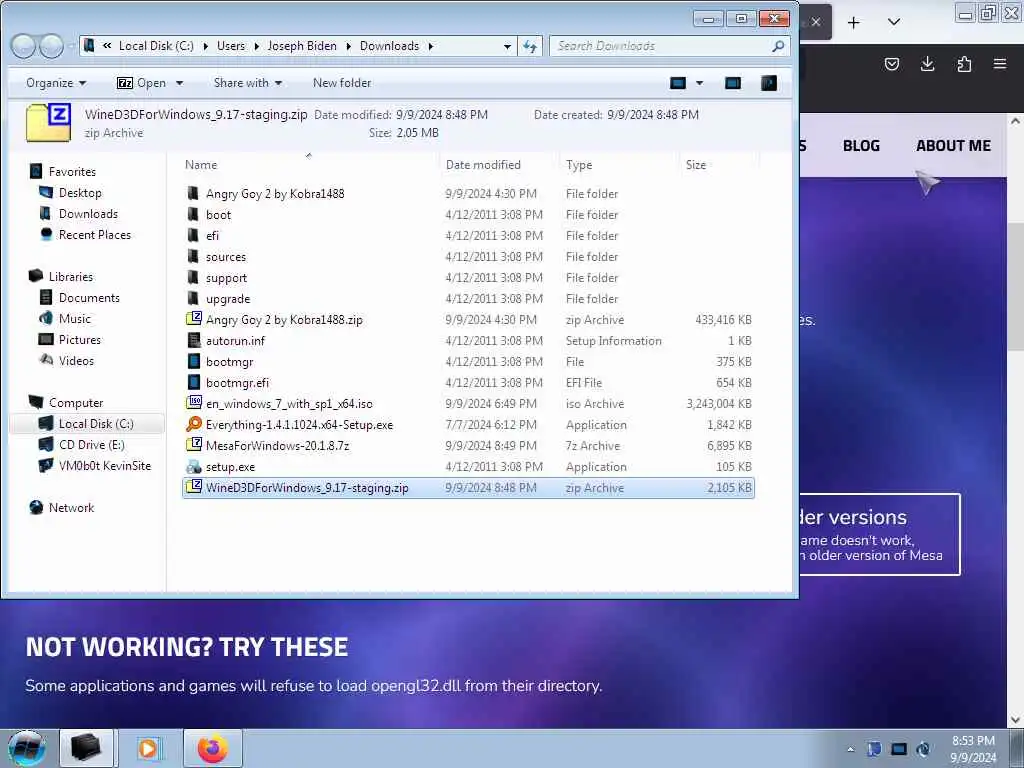This screenshot has height=768, width=1024.
Task: Select Pictures library in navigation pane
Action: 80,340
